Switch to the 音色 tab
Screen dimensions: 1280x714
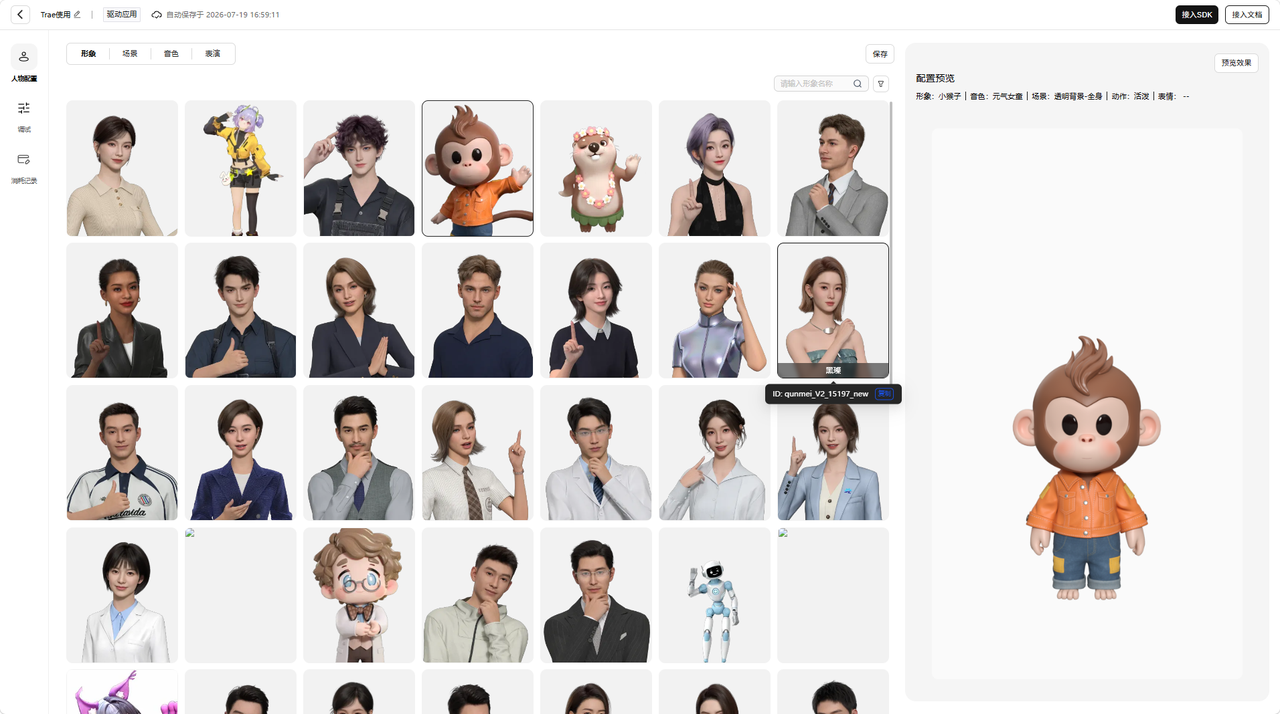coord(171,54)
